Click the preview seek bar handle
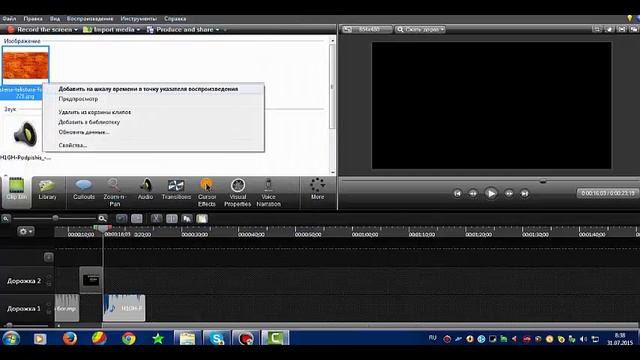The image size is (640, 360). tap(543, 181)
